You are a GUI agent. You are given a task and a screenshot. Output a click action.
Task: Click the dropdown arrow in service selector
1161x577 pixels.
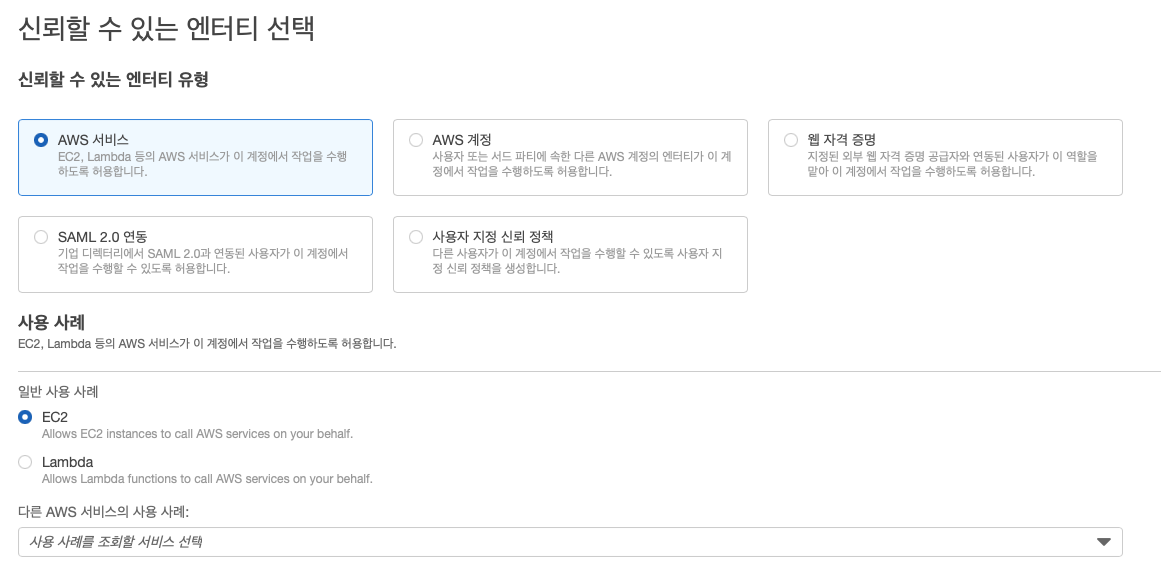click(x=1104, y=542)
